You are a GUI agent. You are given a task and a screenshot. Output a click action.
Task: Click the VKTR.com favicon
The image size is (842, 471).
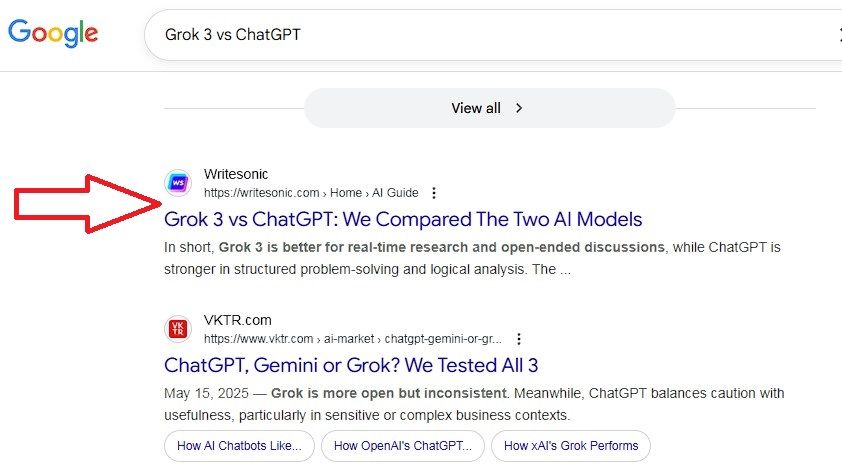coord(178,329)
